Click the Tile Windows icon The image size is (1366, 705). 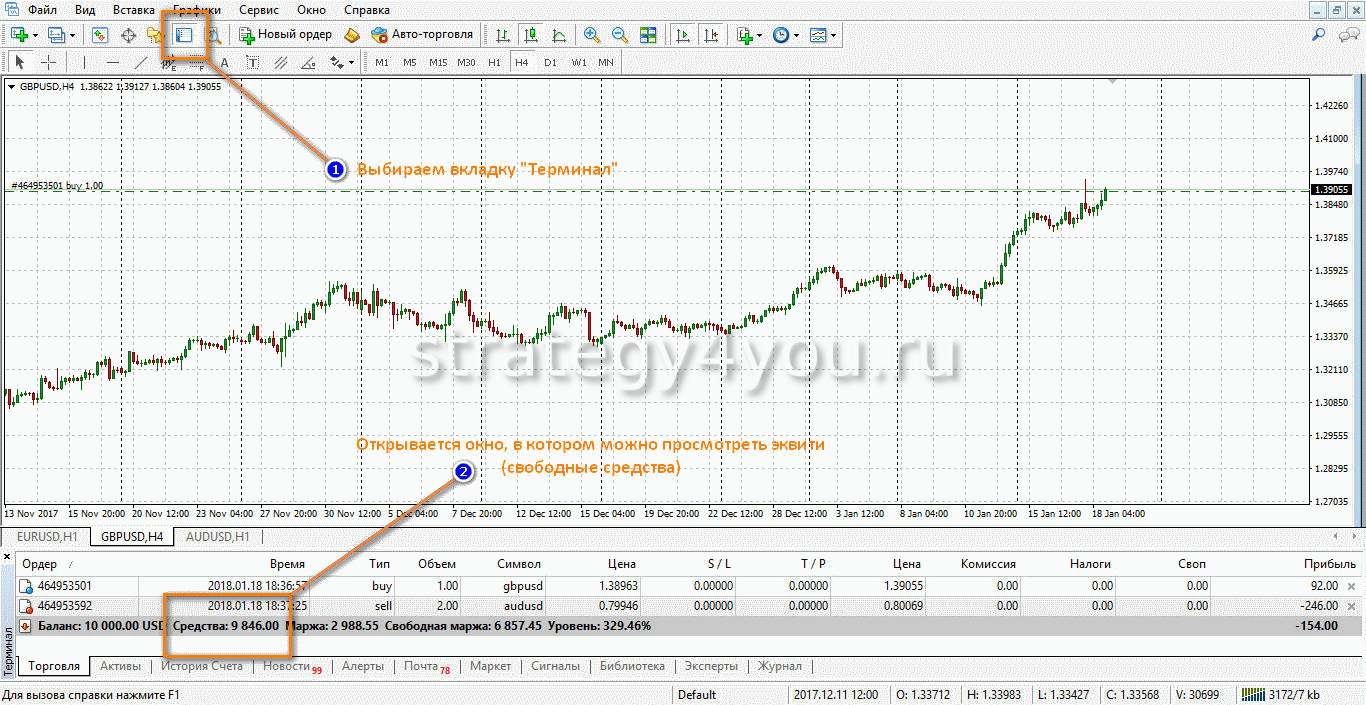pos(648,35)
